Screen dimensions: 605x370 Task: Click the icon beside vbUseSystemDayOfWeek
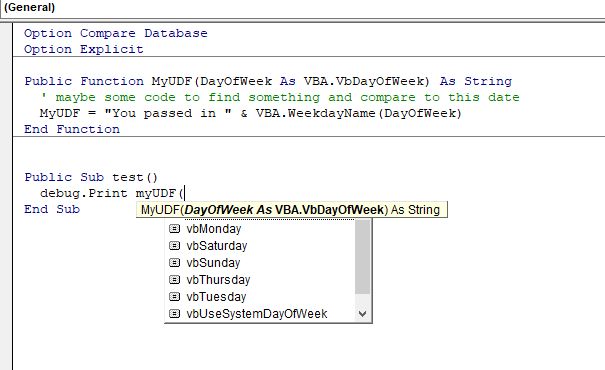[x=174, y=314]
